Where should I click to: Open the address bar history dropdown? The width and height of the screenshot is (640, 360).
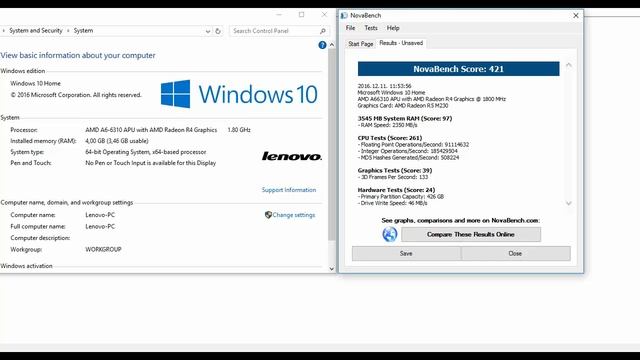[x=208, y=31]
